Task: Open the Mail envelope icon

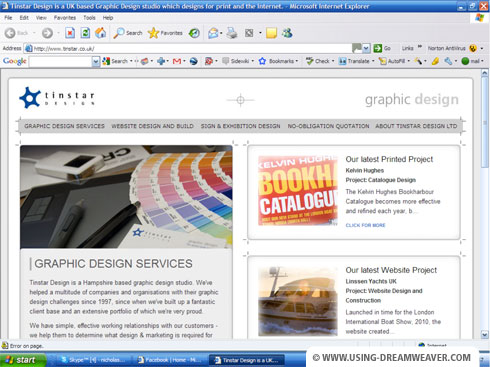Action: click(x=213, y=33)
